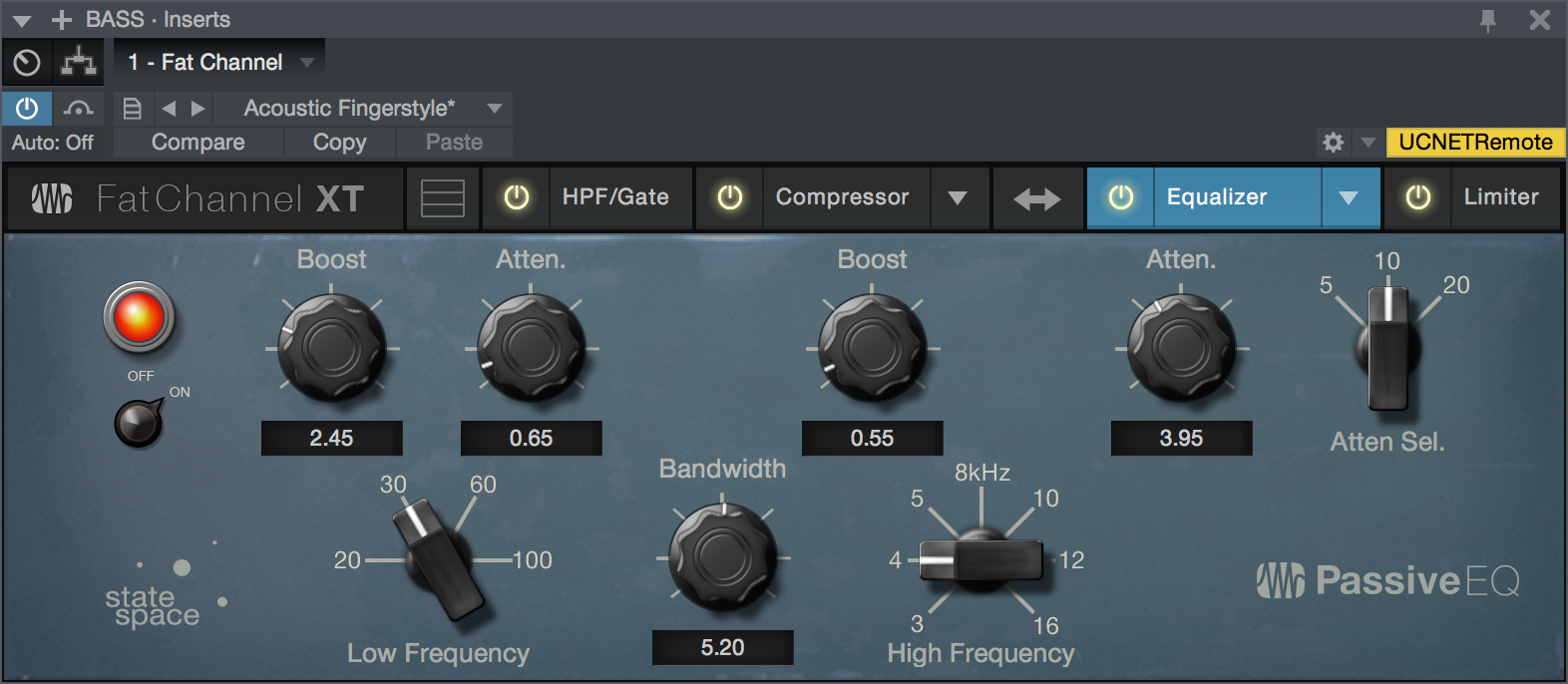Go to the previous preset
This screenshot has width=1568, height=684.
169,108
